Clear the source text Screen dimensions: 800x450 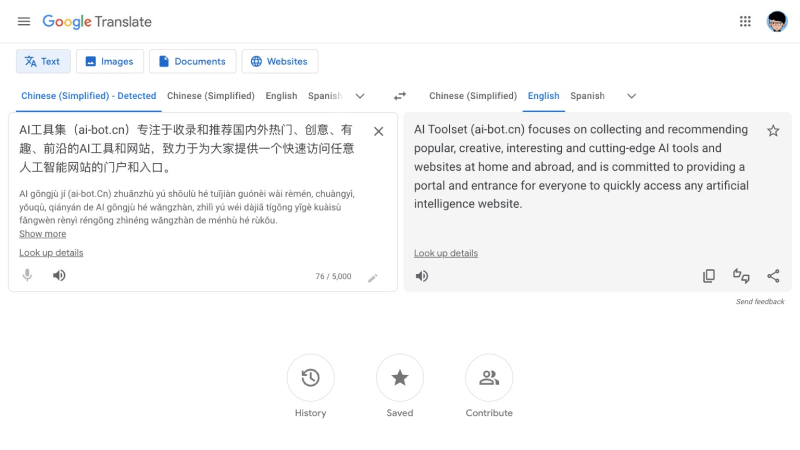point(378,132)
